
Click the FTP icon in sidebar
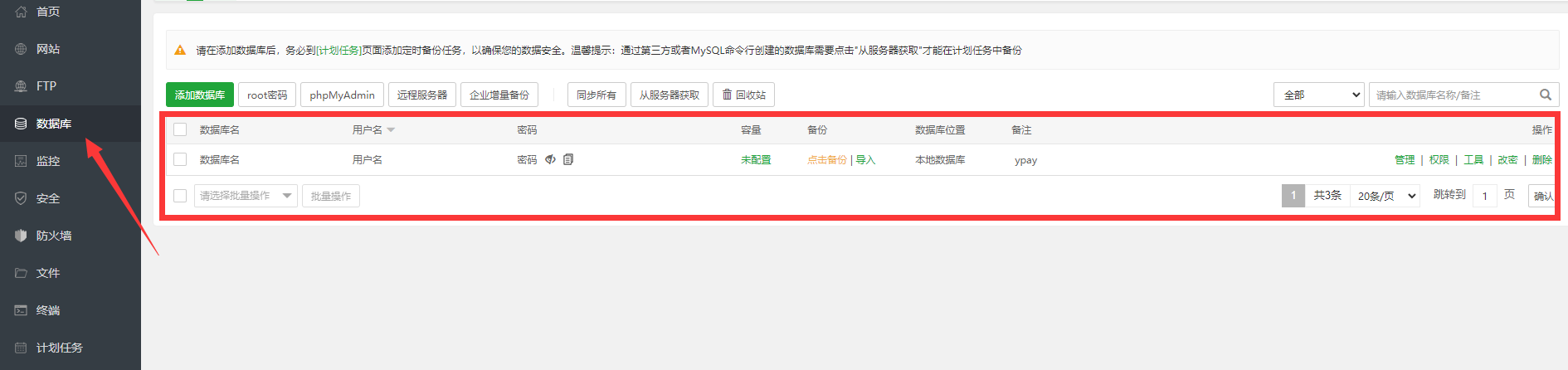point(21,86)
